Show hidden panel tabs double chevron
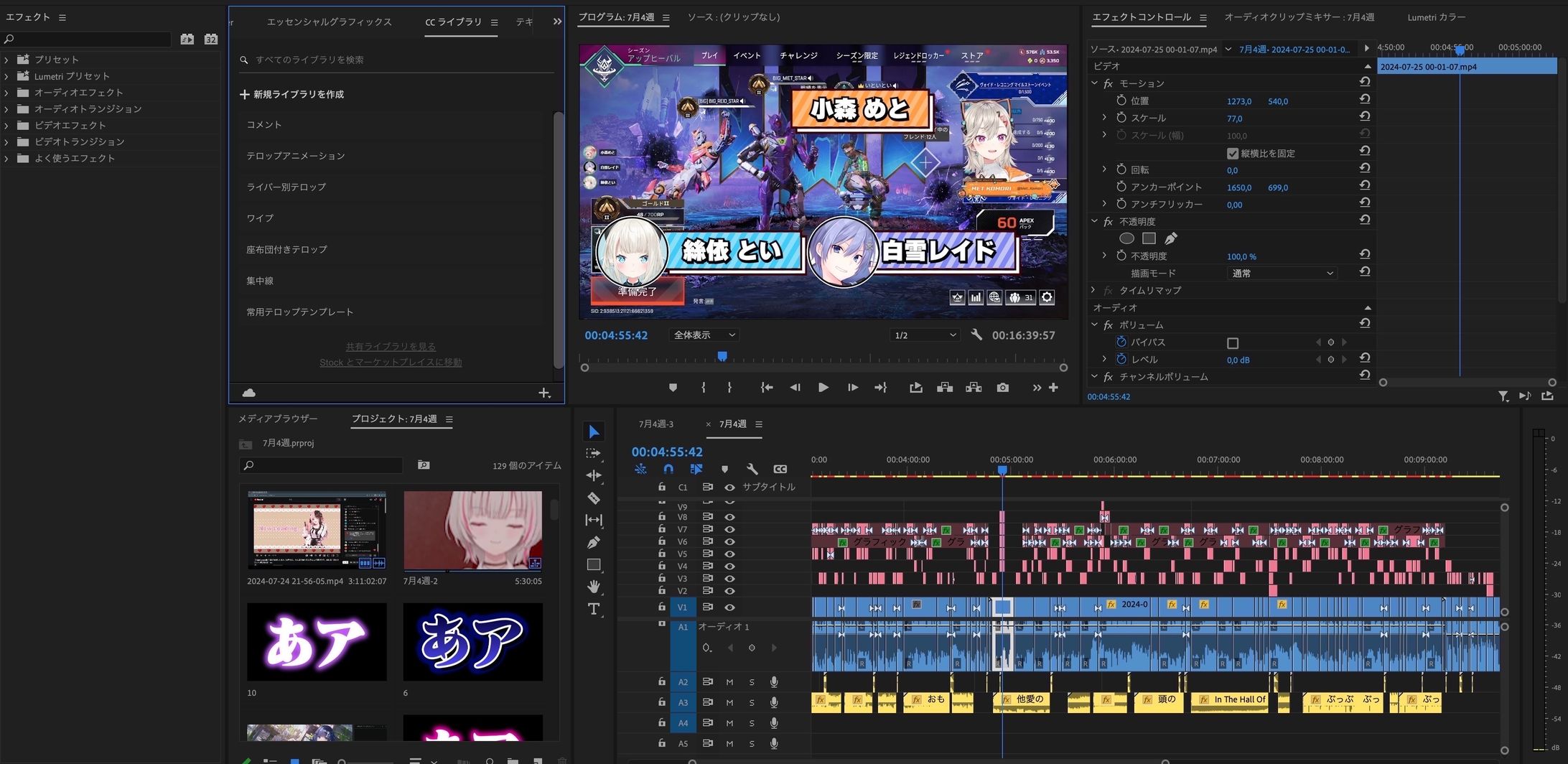 (557, 22)
